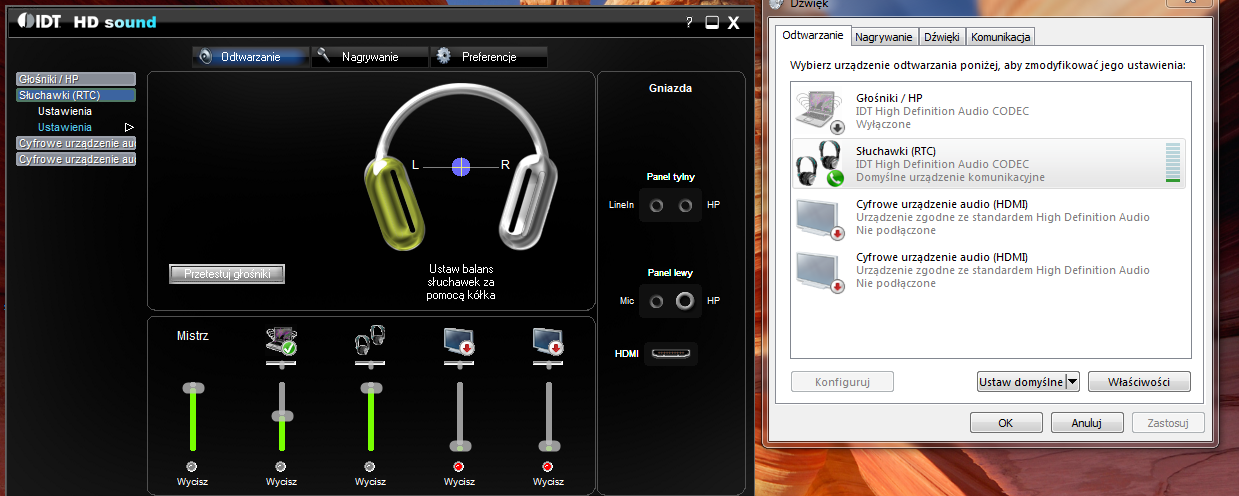Click the Konfiguruj button
This screenshot has width=1239, height=496.
tap(842, 382)
